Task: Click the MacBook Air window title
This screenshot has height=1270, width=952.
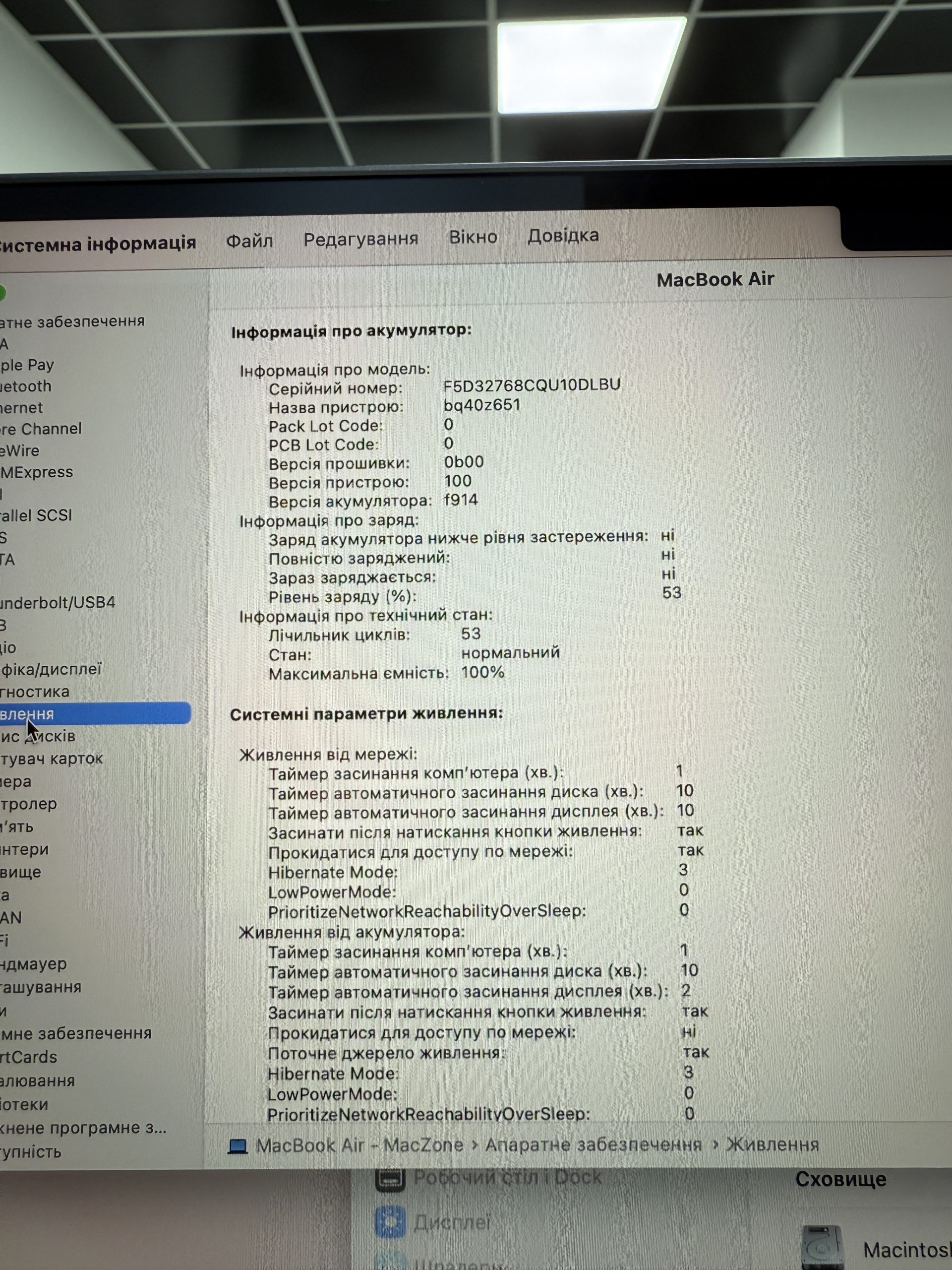Action: (715, 279)
